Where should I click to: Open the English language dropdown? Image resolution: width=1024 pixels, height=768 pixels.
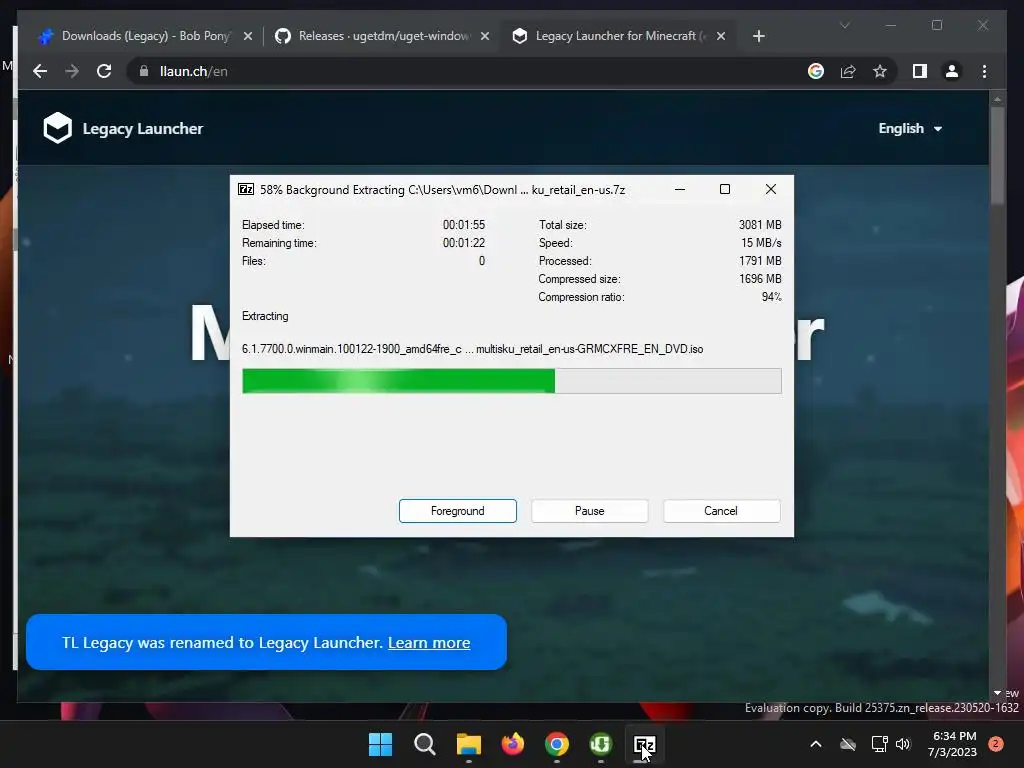(x=910, y=129)
